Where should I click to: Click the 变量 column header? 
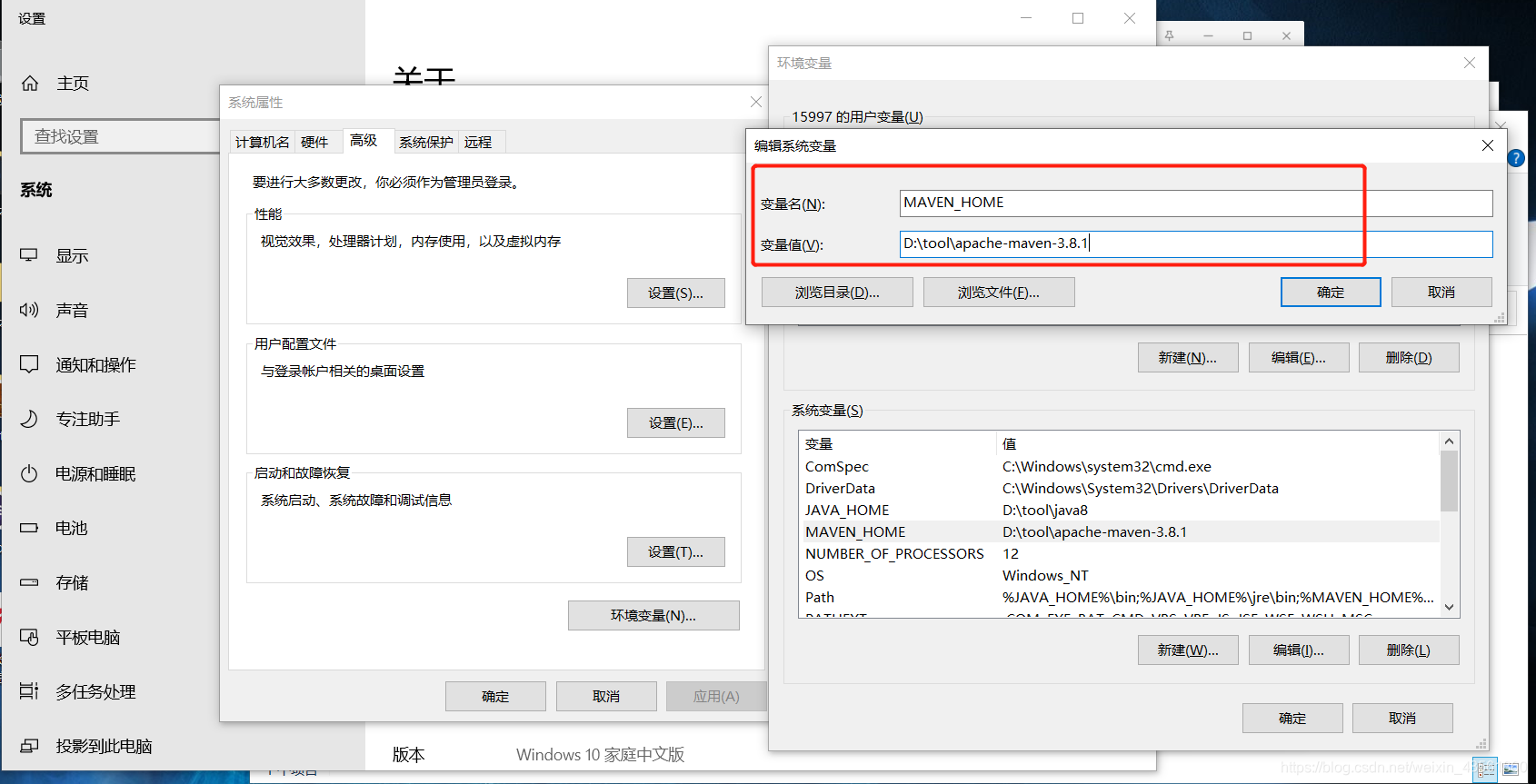click(x=898, y=444)
